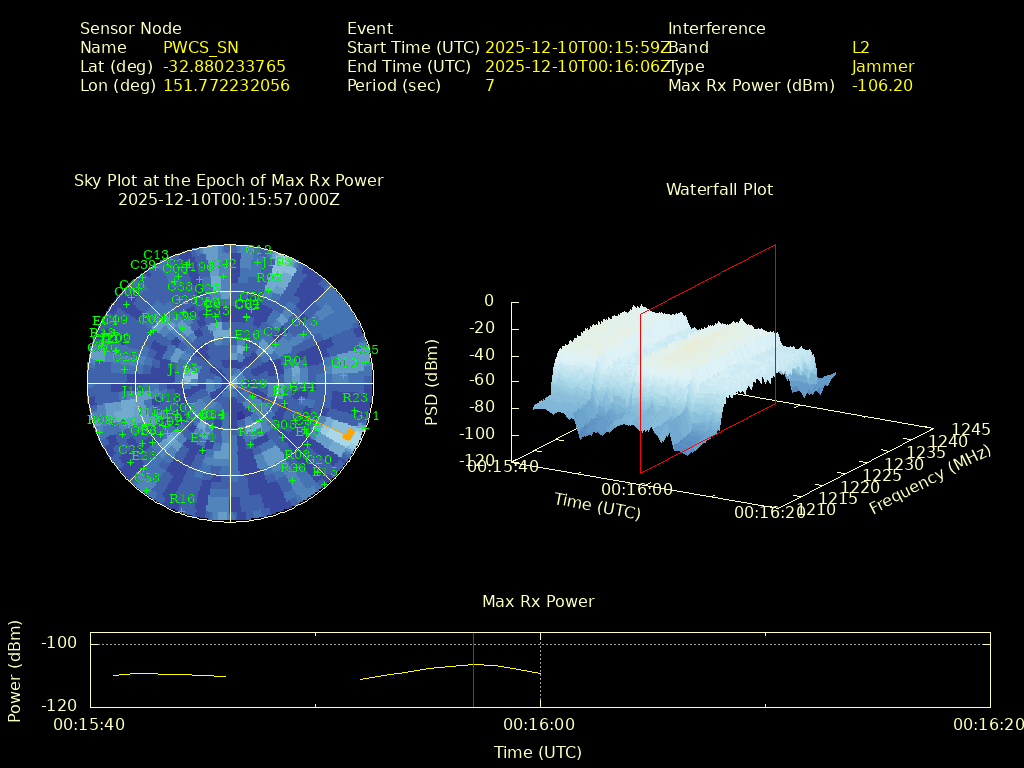1024x768 pixels.
Task: Click the Max Rx Power value -106.20
Action: point(882,85)
